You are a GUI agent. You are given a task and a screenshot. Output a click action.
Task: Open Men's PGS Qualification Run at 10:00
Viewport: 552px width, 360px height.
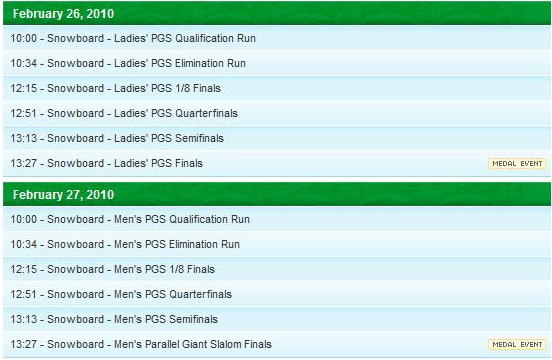277,219
